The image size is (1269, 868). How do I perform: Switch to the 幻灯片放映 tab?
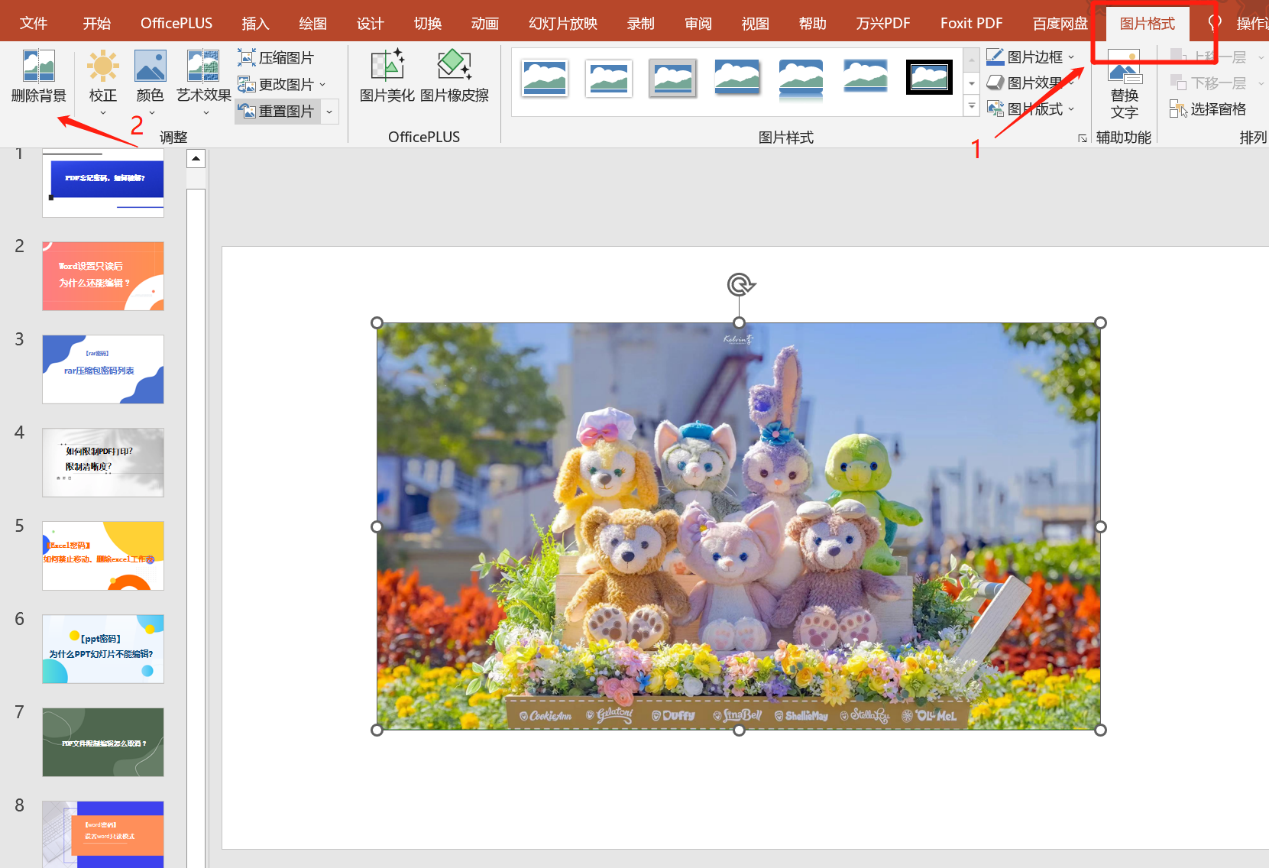[x=563, y=24]
